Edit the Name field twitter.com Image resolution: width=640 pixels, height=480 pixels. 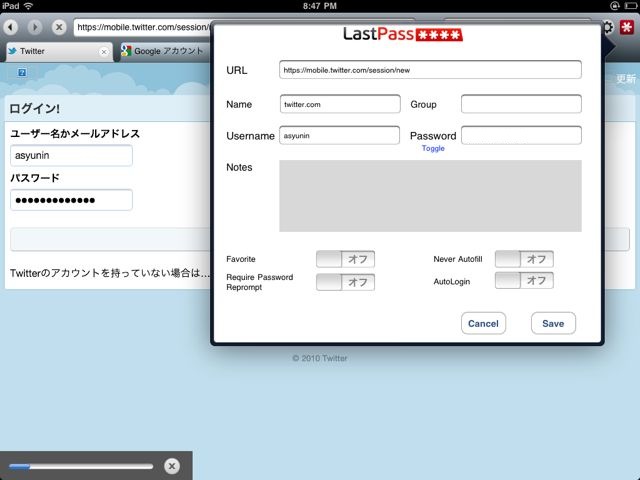point(340,104)
